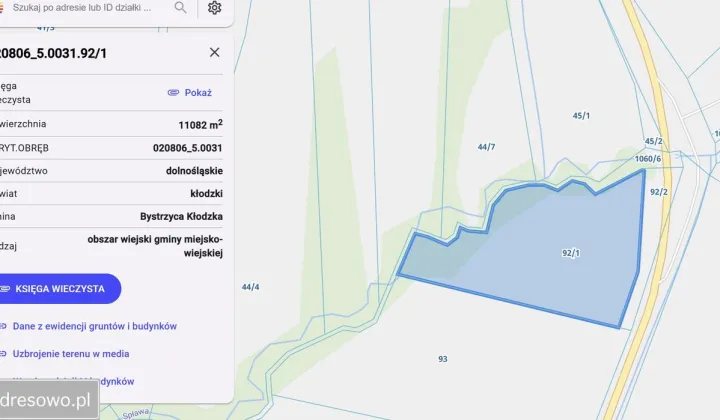Close the parcel details panel
This screenshot has width=720, height=420.
[214, 52]
